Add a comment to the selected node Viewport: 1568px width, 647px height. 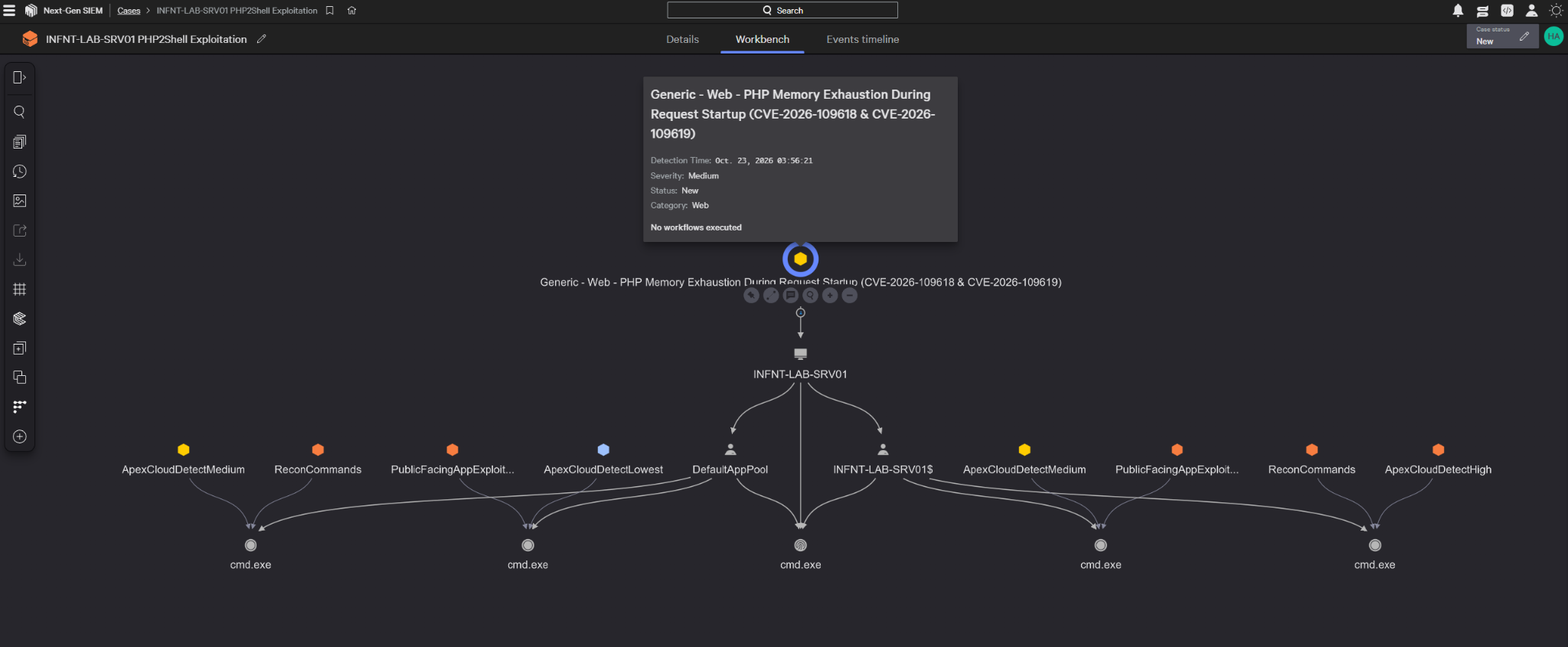click(x=791, y=296)
